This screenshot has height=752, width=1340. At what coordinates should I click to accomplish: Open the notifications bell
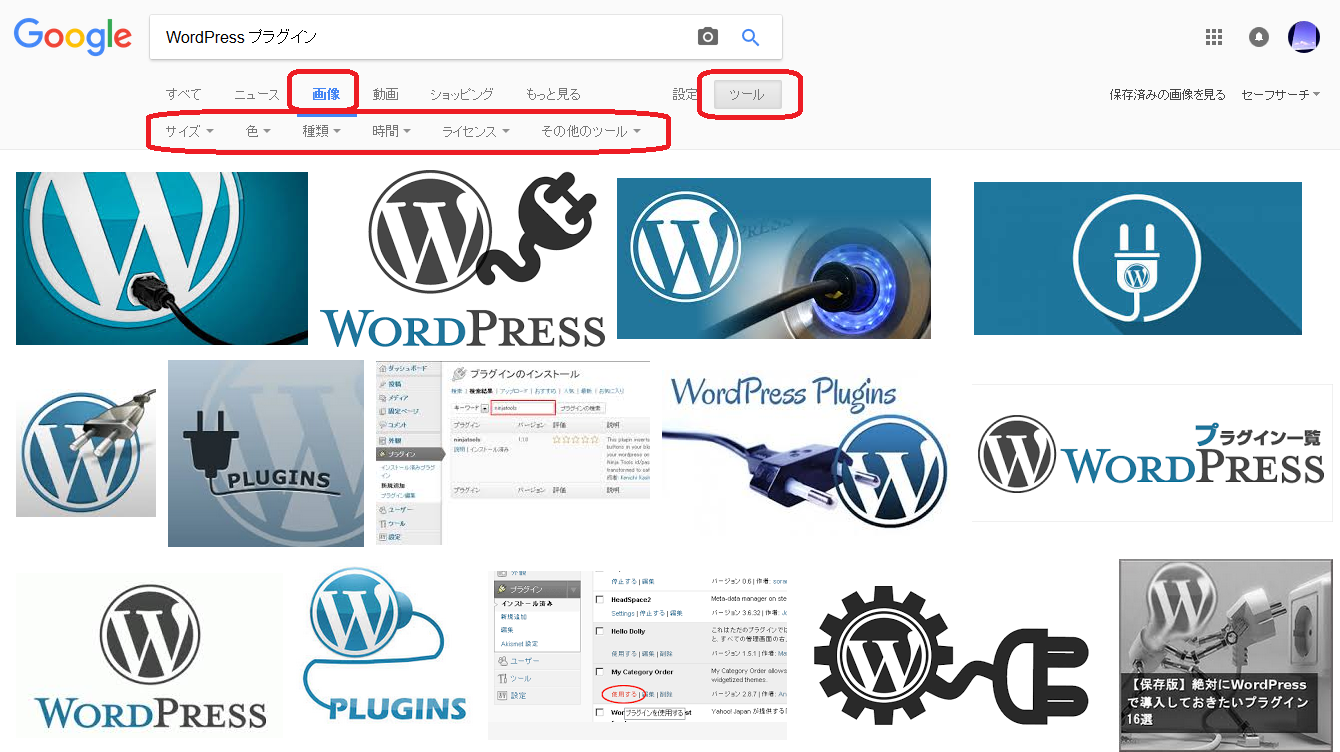[x=1259, y=37]
